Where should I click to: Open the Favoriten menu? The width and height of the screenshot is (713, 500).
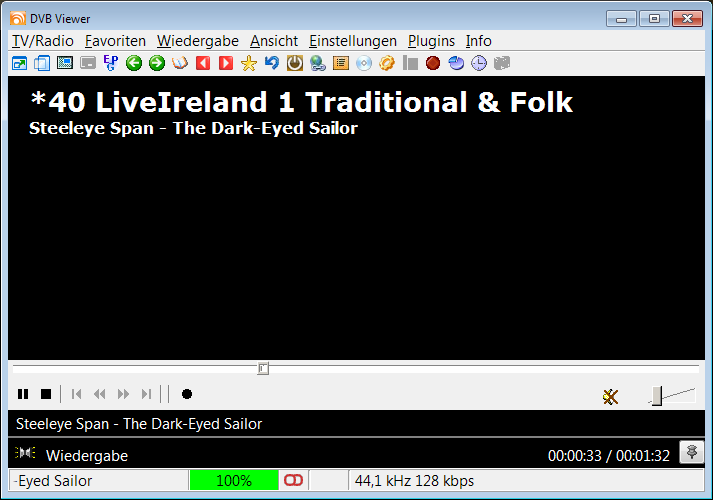115,41
